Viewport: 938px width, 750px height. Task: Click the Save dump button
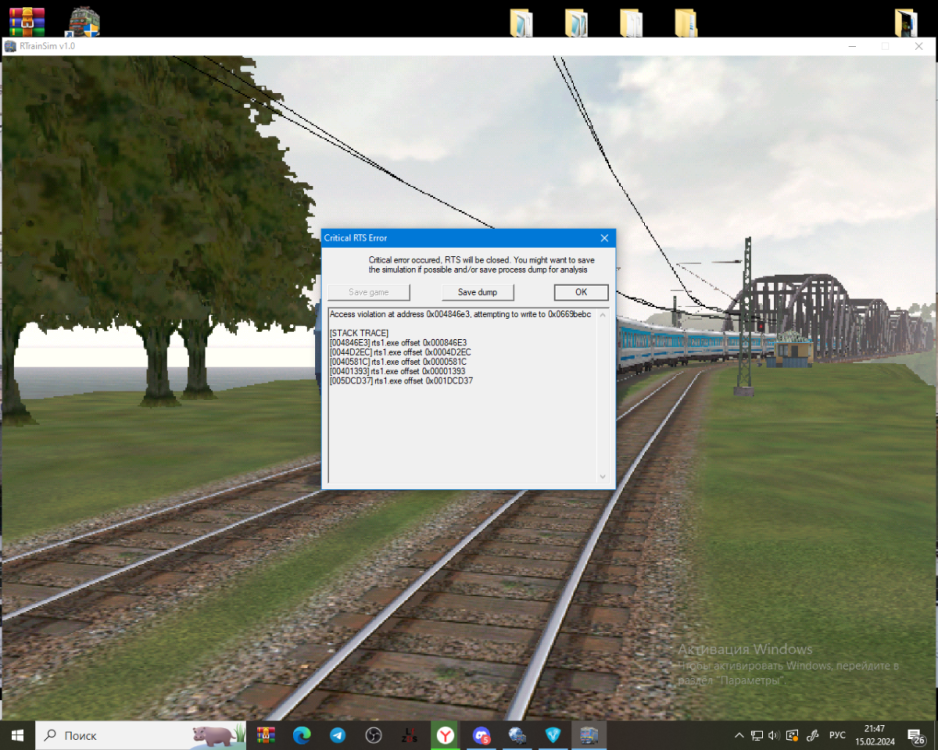477,292
